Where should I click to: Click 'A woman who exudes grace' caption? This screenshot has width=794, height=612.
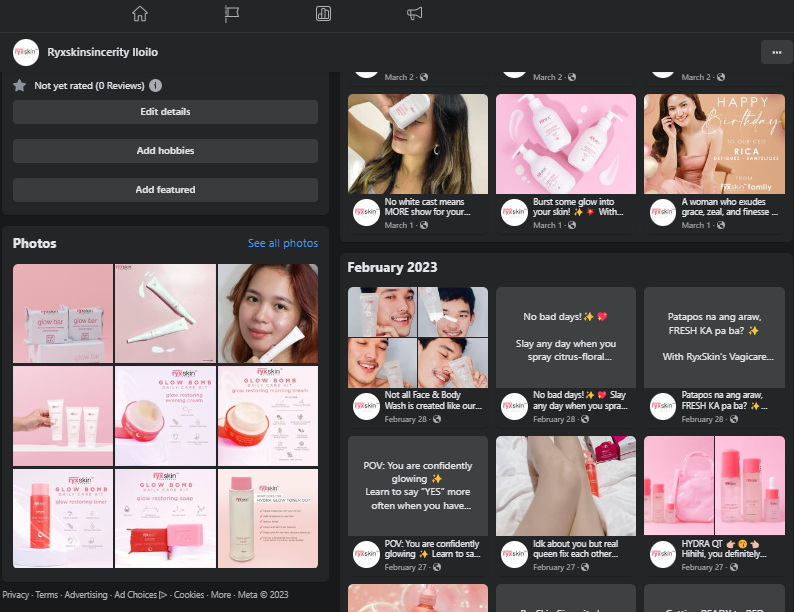click(729, 207)
